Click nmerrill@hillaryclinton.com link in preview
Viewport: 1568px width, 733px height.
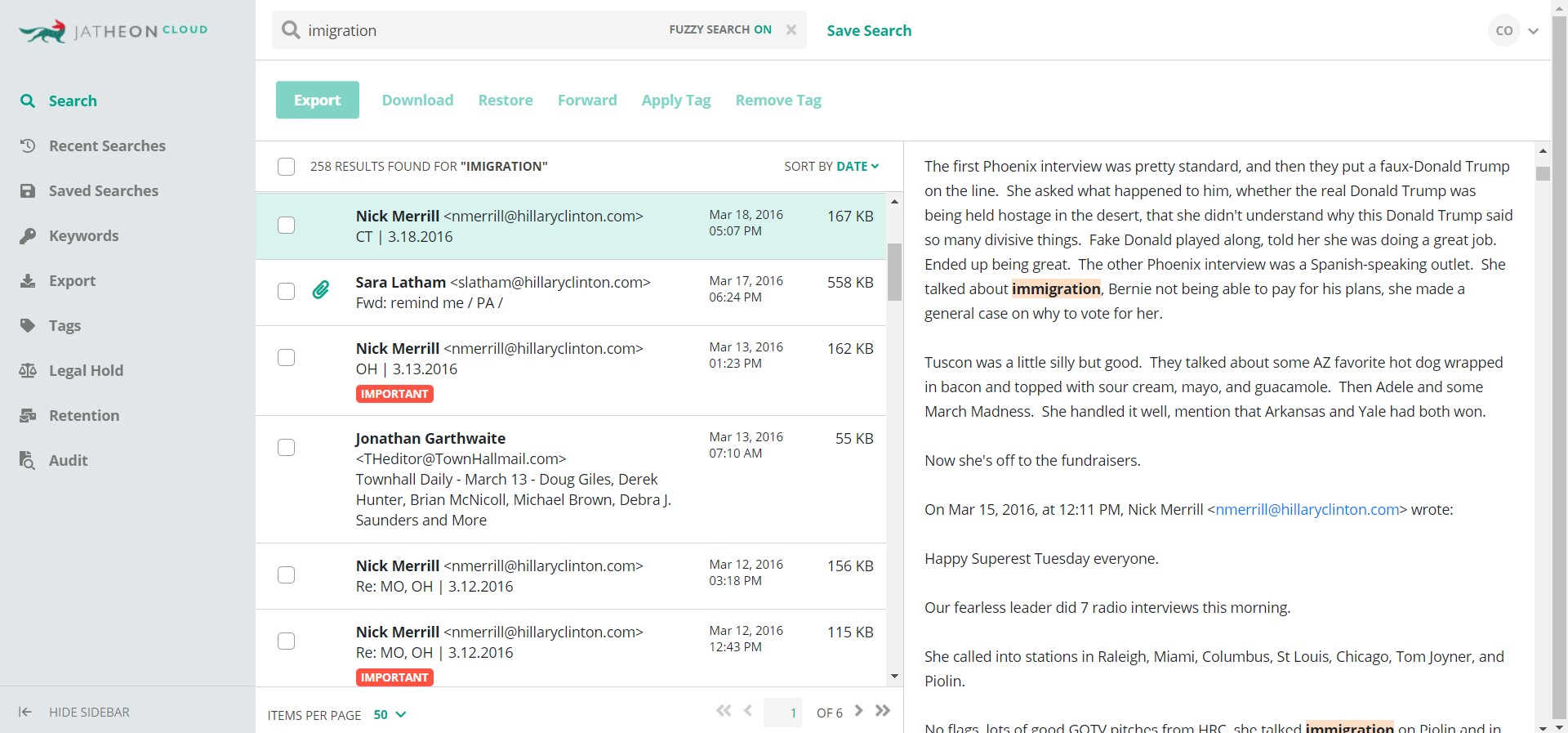point(1307,509)
